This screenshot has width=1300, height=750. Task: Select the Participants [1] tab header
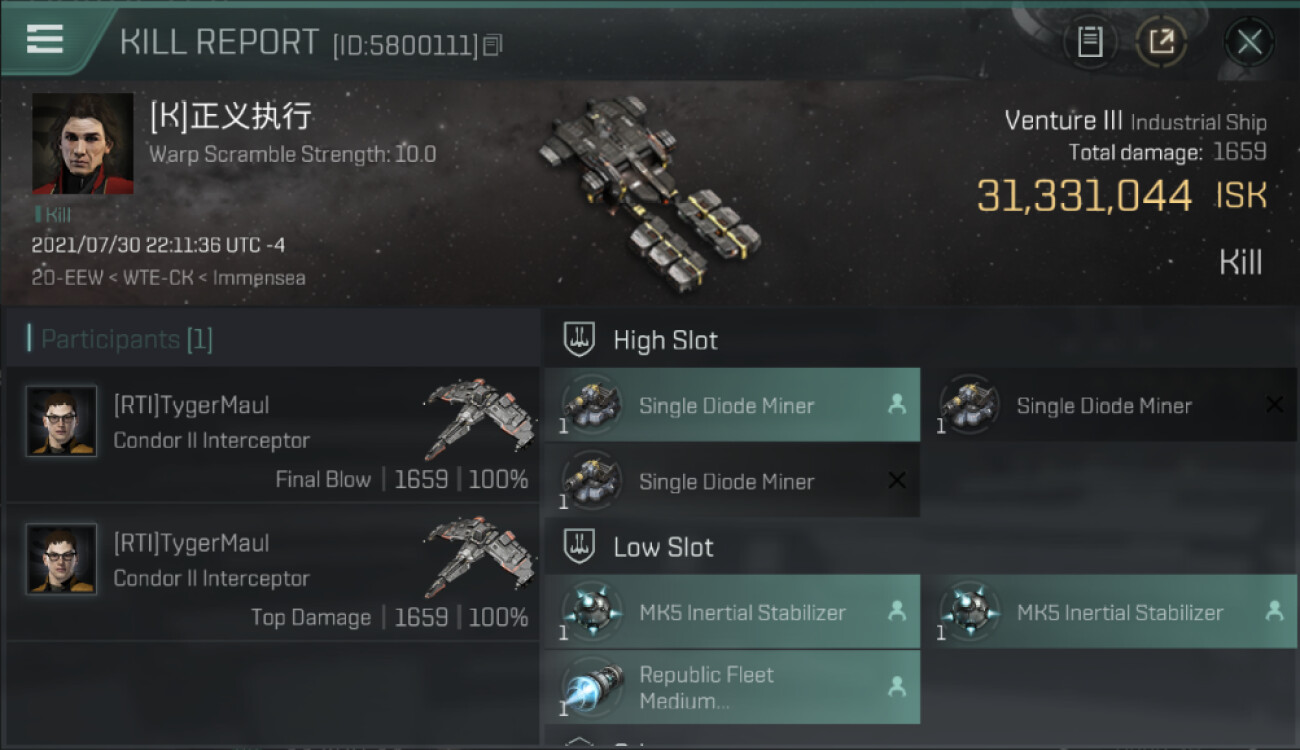pyautogui.click(x=126, y=339)
